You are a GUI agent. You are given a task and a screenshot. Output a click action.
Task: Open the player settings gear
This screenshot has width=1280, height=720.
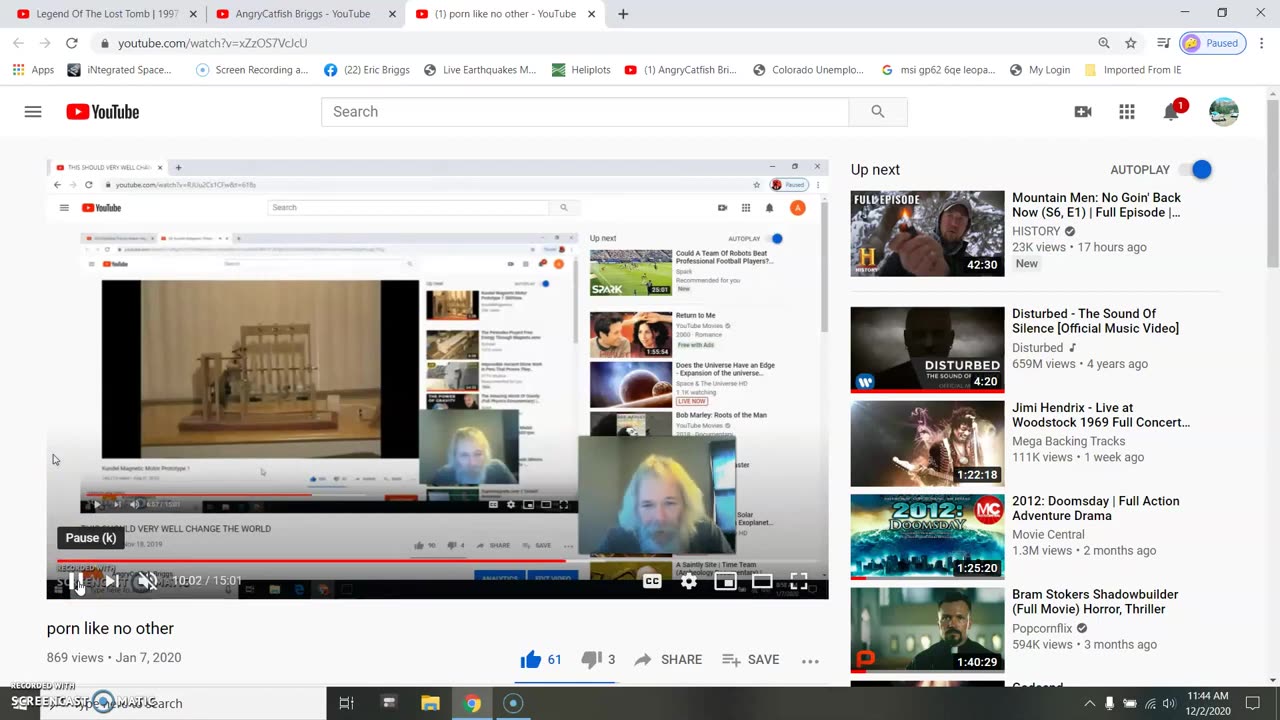[689, 581]
